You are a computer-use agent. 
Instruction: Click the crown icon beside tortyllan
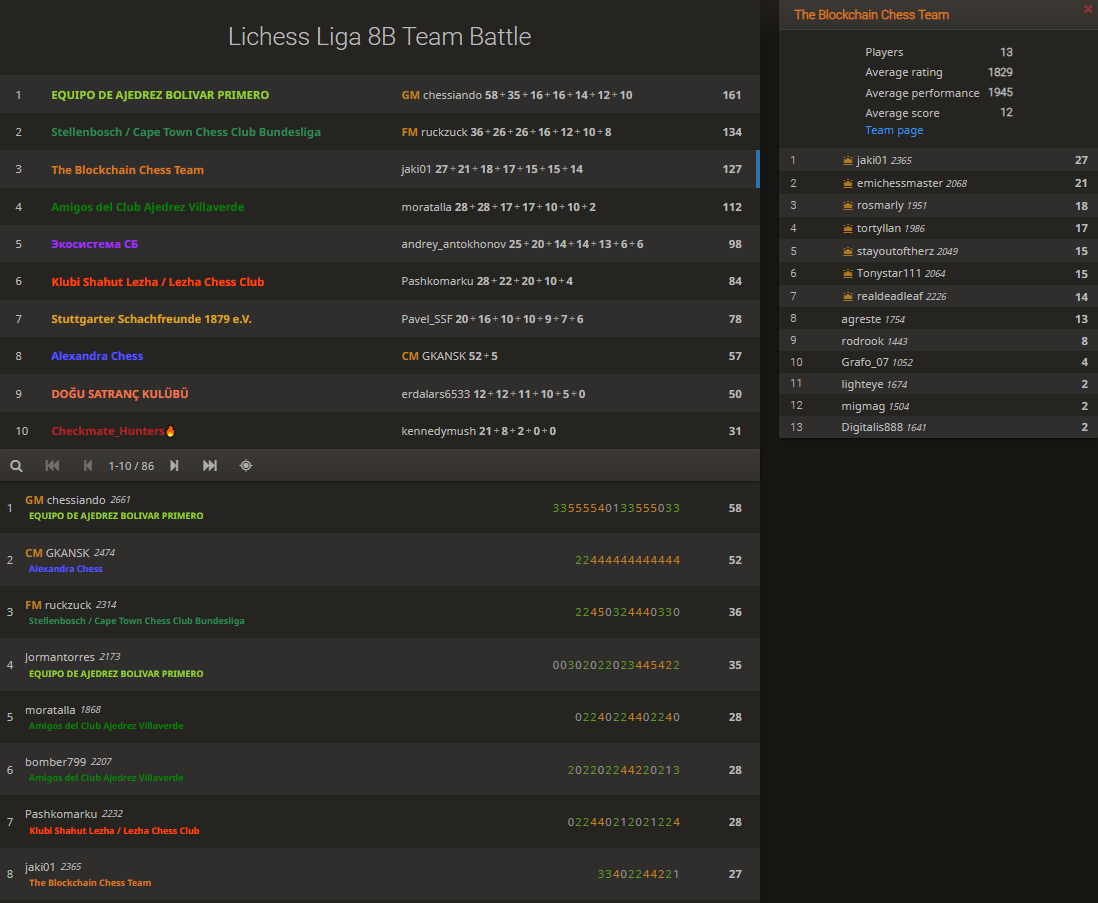point(847,228)
